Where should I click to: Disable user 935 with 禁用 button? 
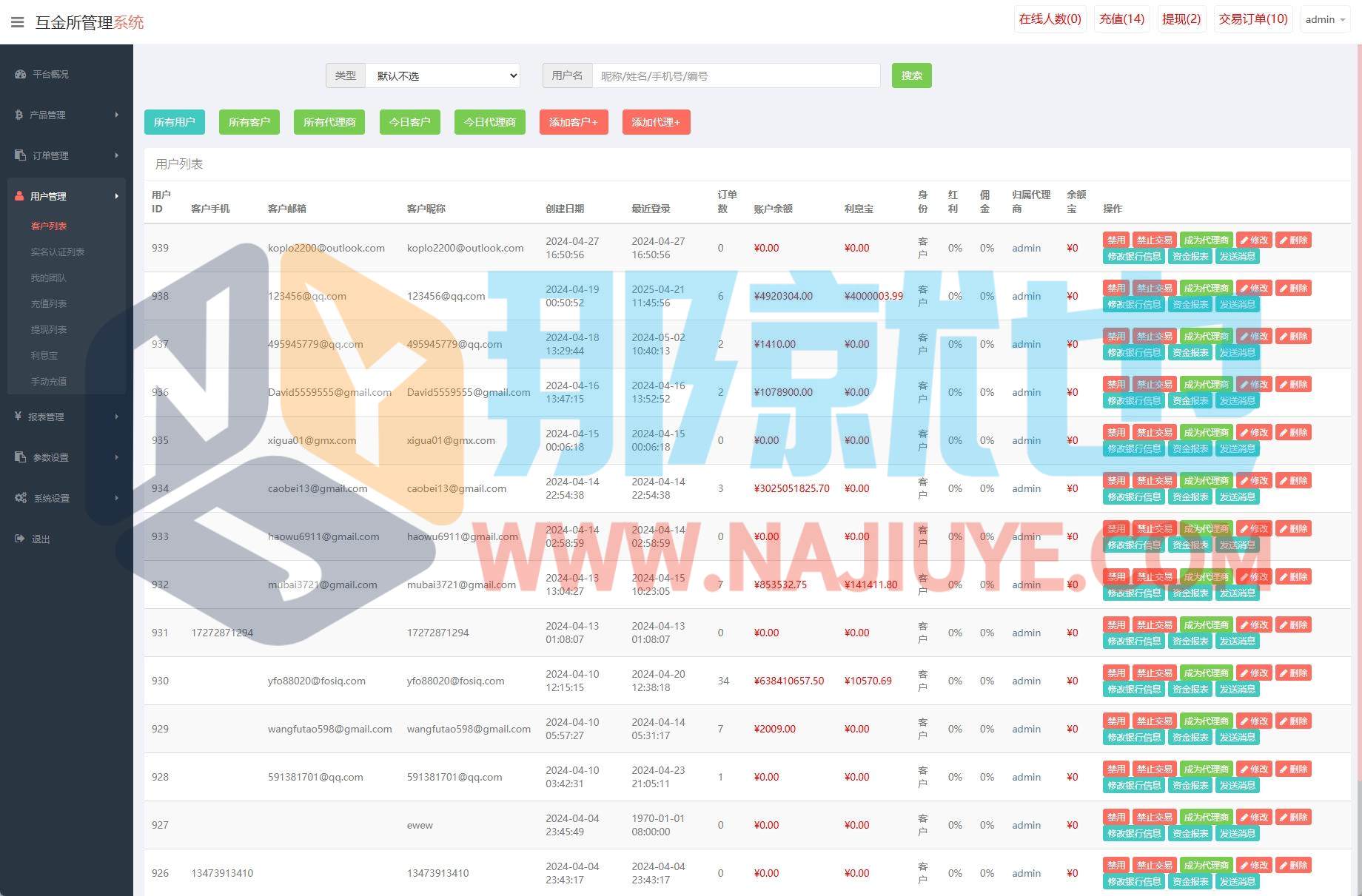coord(1116,432)
